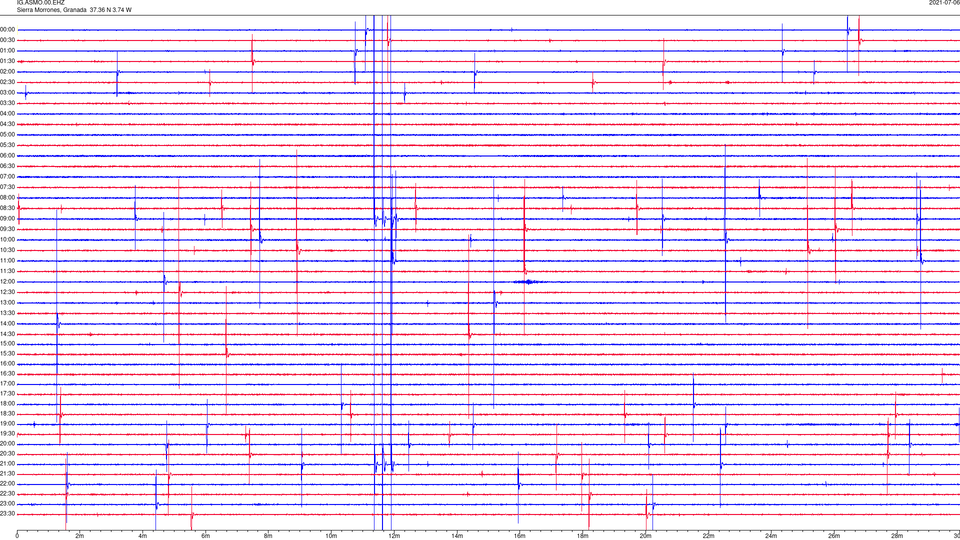
Task: Select the 08:30 time label
Action: (x=8, y=208)
